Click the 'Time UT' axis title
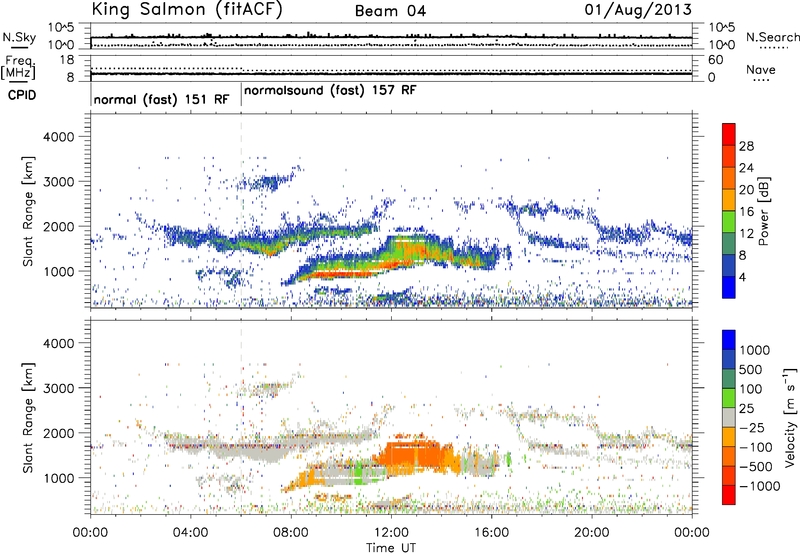800x554 pixels. click(391, 548)
